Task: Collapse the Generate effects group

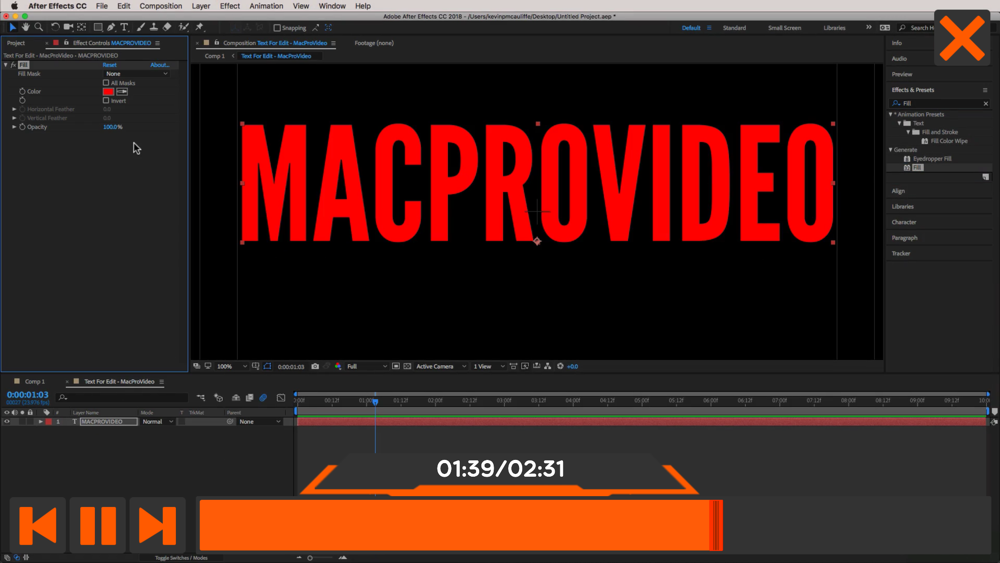Action: [891, 150]
